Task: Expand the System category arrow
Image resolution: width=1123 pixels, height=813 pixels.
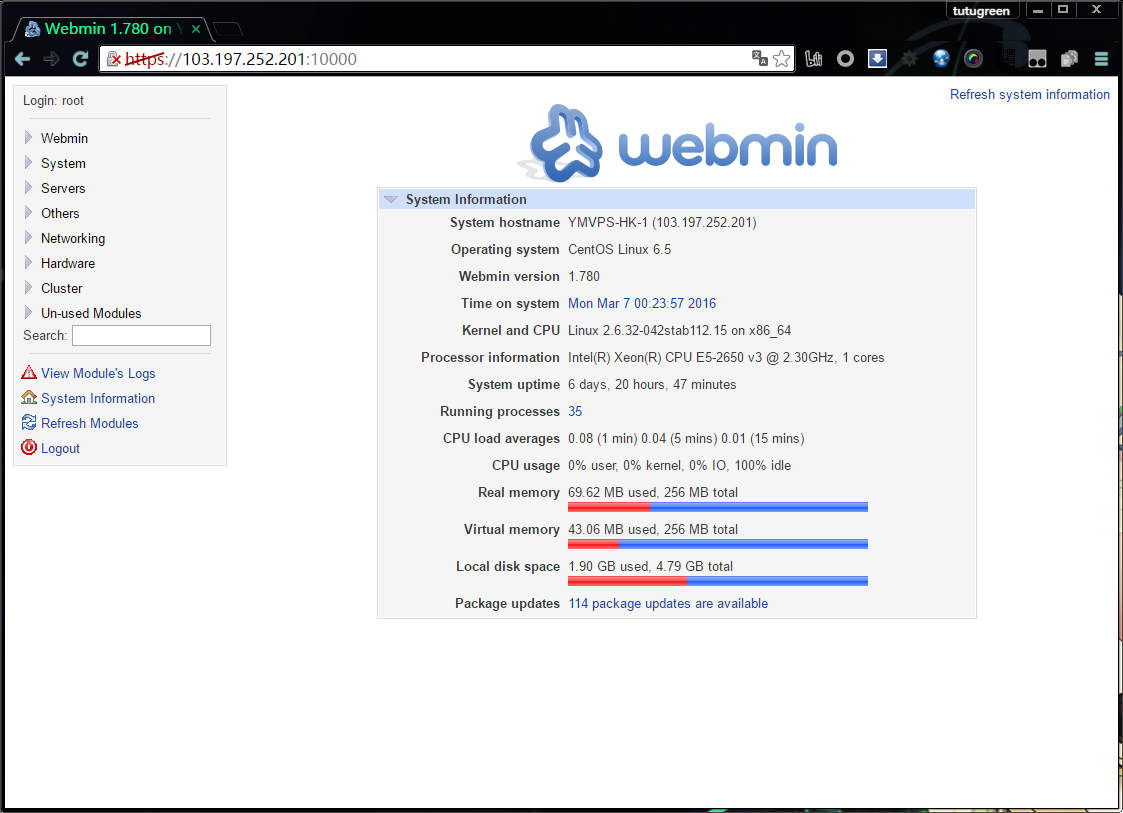Action: (29, 163)
